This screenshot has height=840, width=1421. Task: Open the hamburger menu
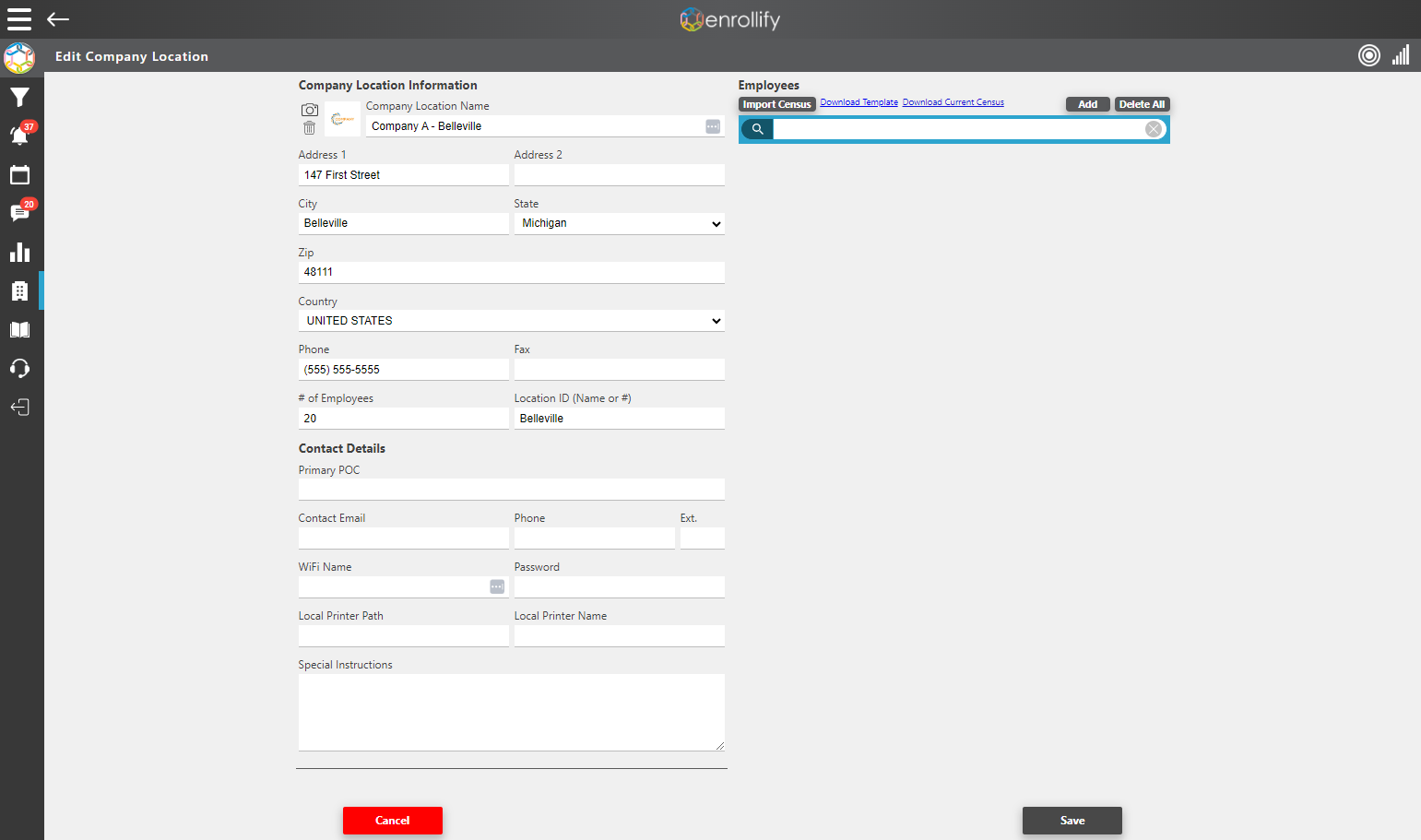[x=19, y=19]
